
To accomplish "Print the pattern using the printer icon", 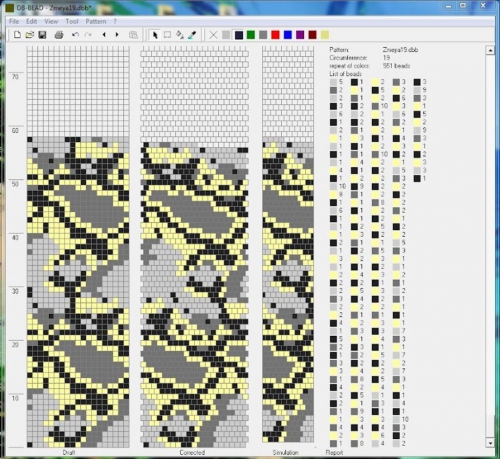I will tap(59, 35).
